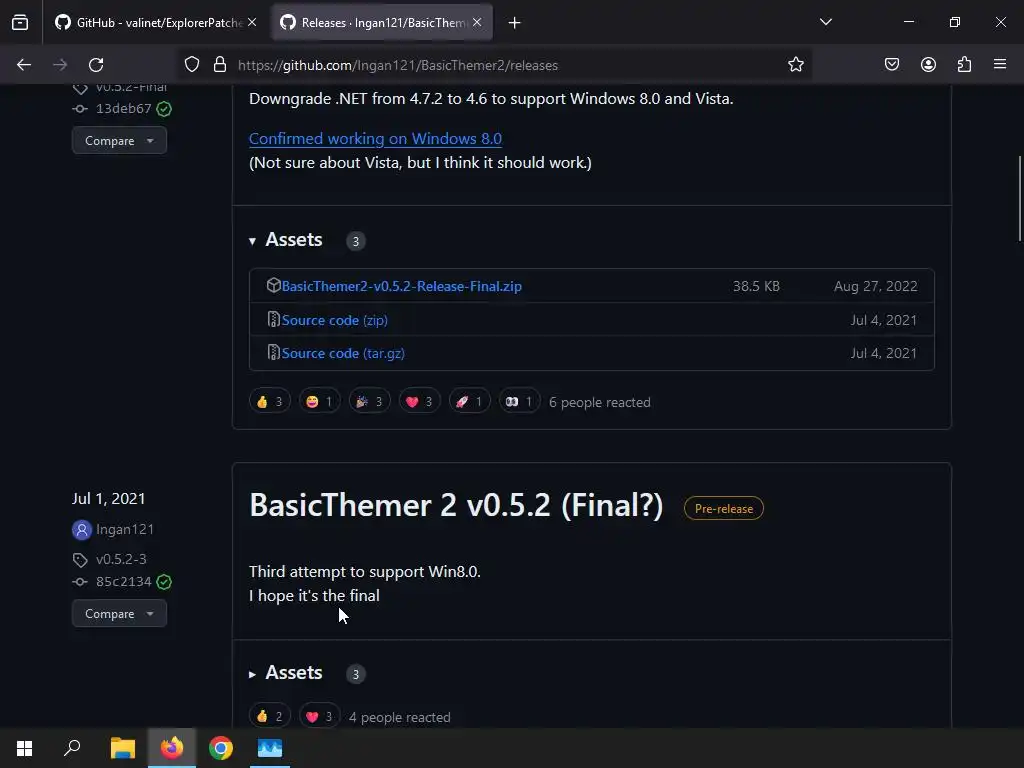Show verified badge for commit 85c2134
This screenshot has height=768, width=1024.
pos(164,582)
